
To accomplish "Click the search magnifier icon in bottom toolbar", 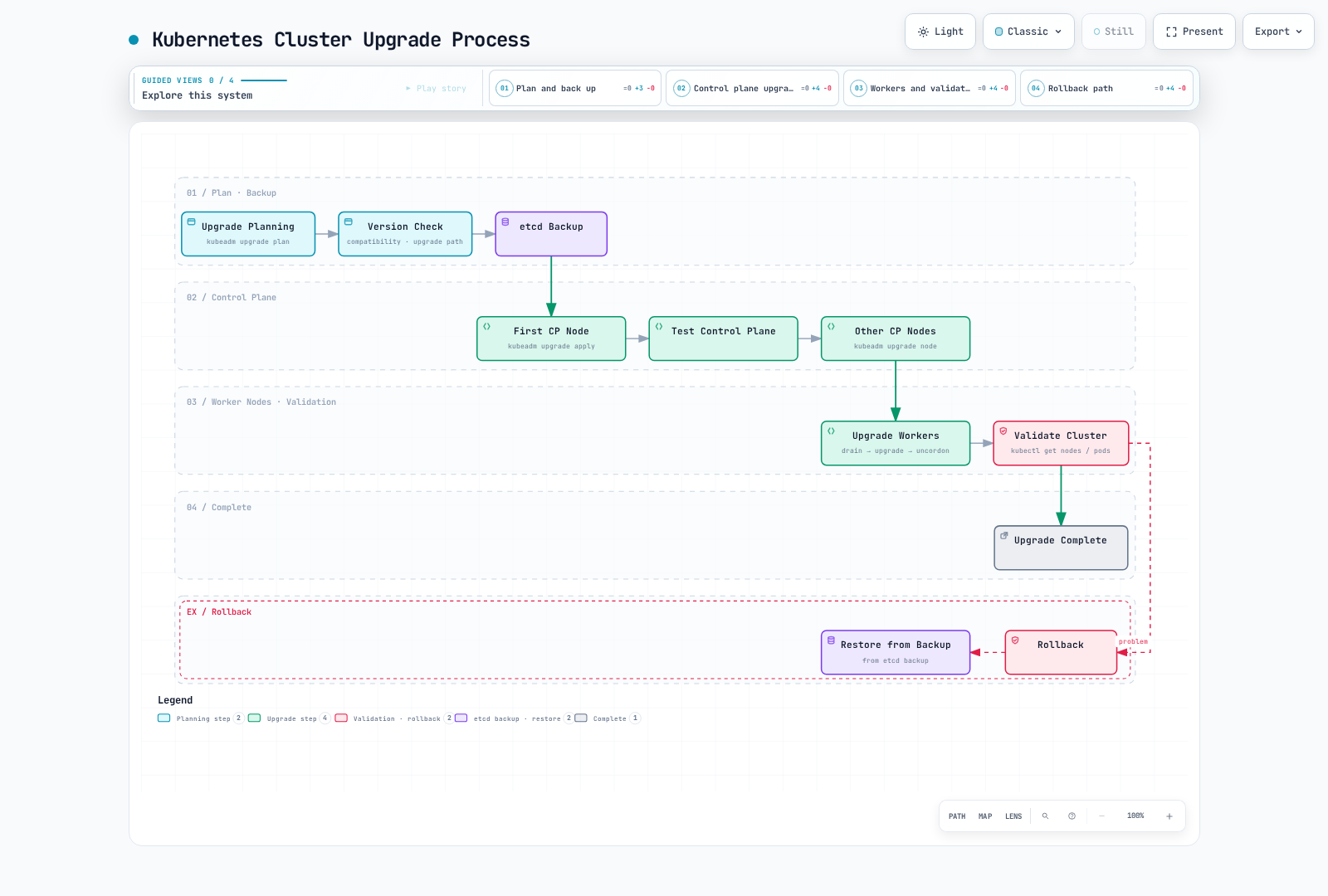I will point(1045,816).
